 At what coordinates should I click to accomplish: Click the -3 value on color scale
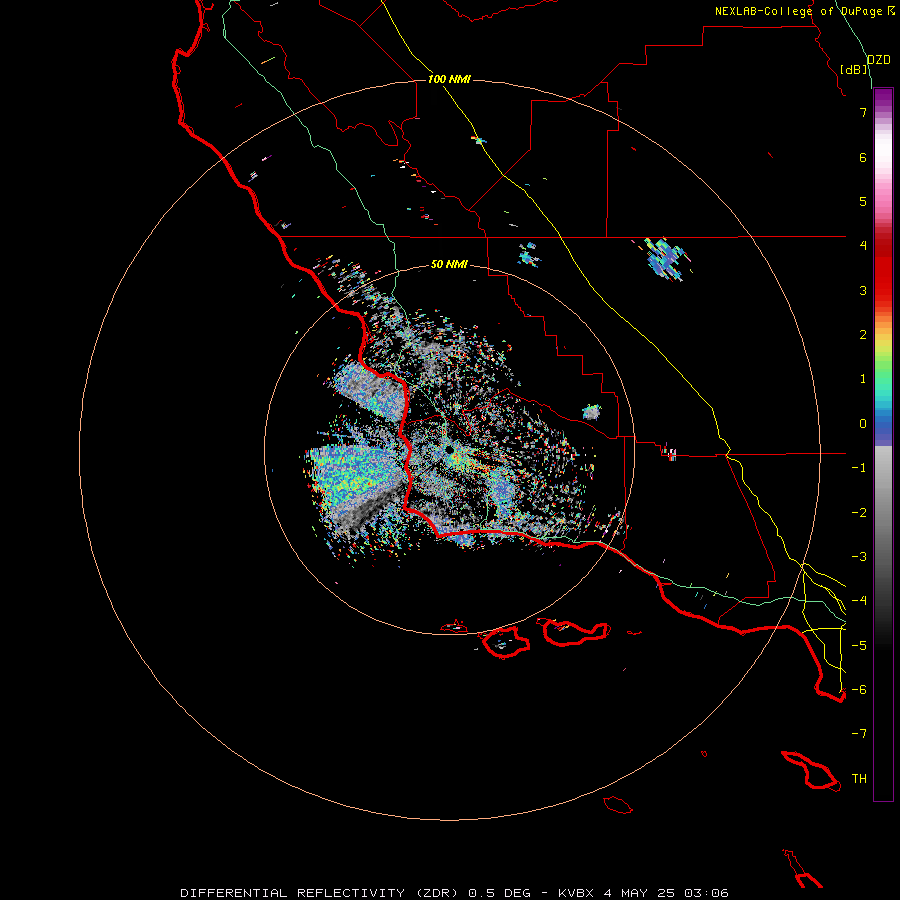tap(859, 557)
